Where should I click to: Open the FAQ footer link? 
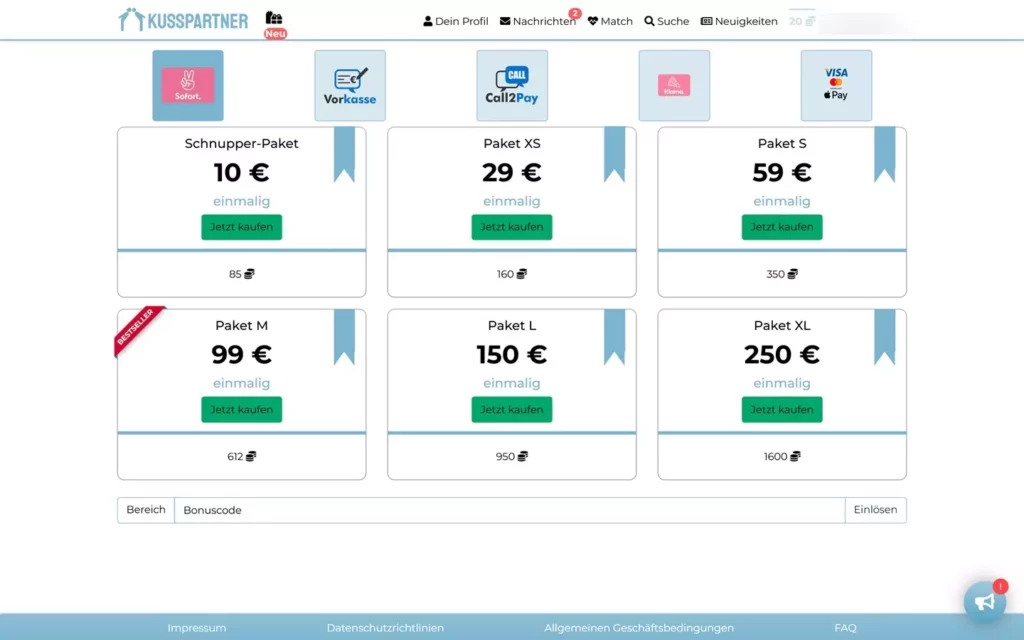click(845, 627)
